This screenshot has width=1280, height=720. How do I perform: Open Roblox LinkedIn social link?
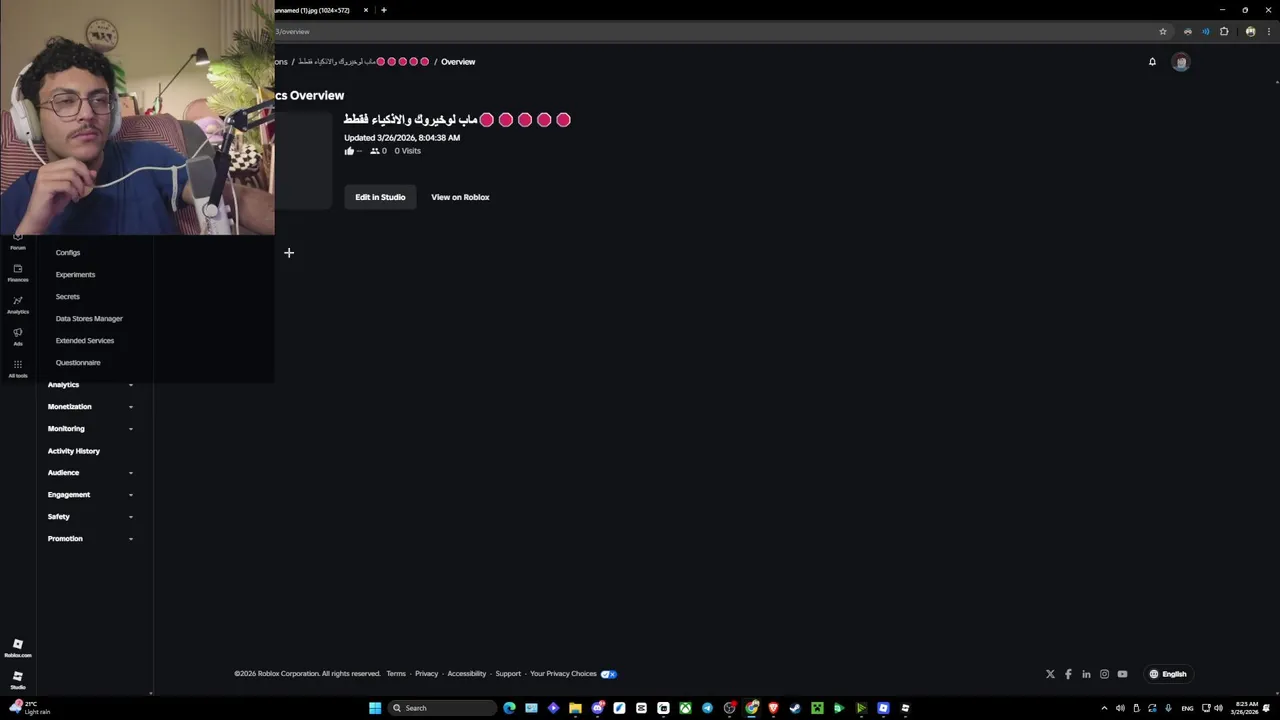1086,674
